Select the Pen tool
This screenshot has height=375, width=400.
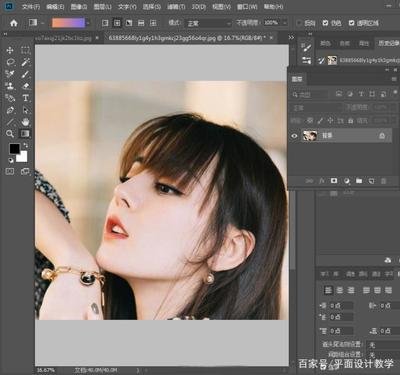point(10,110)
